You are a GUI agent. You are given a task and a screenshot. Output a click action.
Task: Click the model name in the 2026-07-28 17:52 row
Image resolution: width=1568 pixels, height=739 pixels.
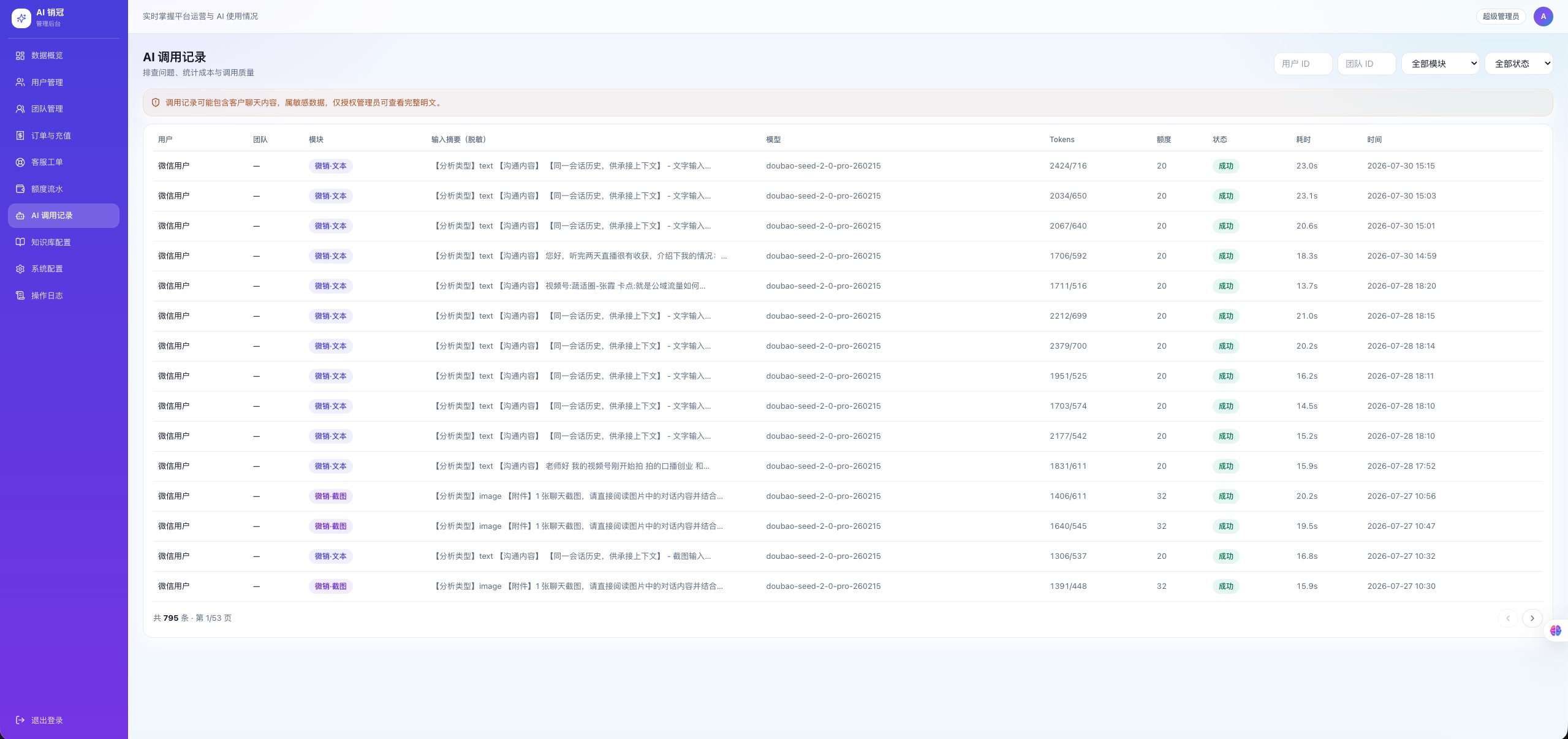pos(823,466)
